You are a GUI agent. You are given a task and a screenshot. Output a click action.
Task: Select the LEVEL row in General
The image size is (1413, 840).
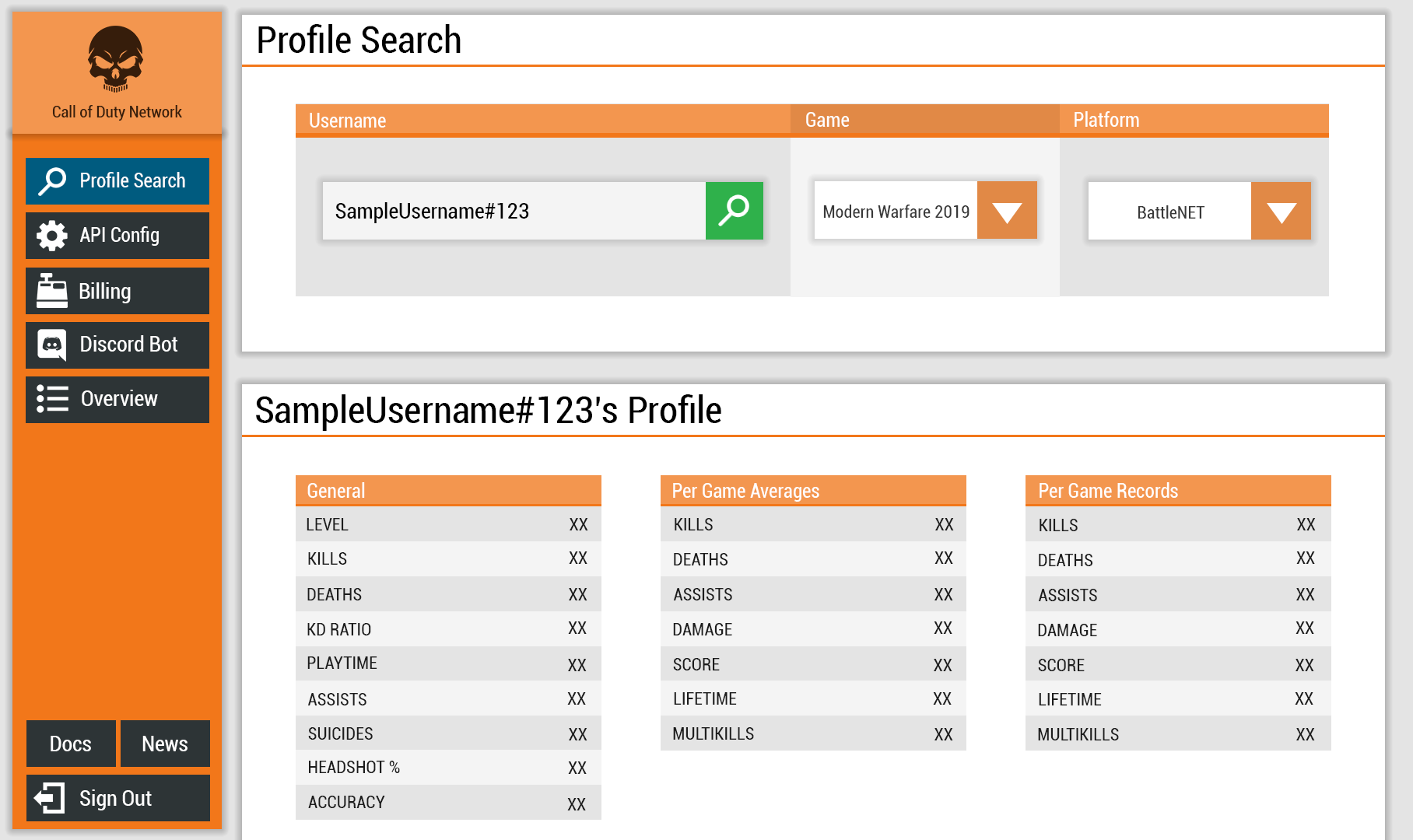[x=448, y=524]
